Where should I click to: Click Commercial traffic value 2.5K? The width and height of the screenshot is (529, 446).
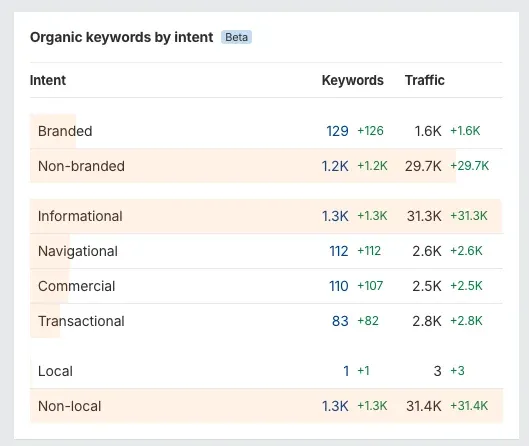pyautogui.click(x=427, y=286)
